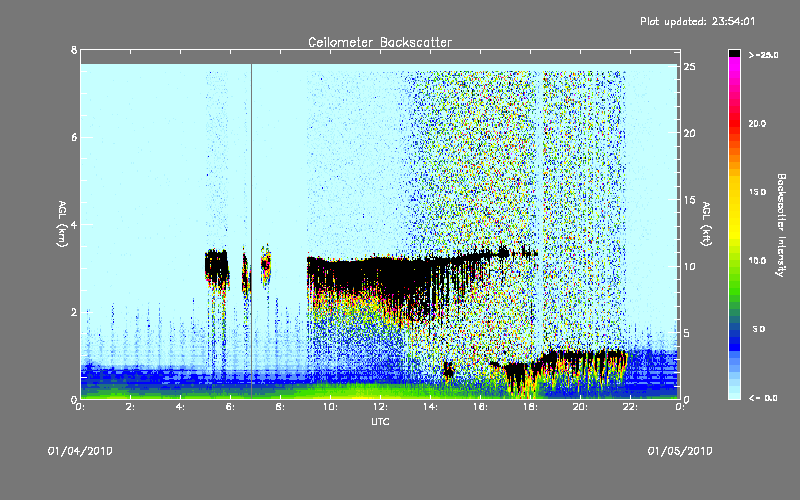Image resolution: width=800 pixels, height=500 pixels.
Task: Click the '4:' hour tick label on x-axis
Action: pos(181,407)
